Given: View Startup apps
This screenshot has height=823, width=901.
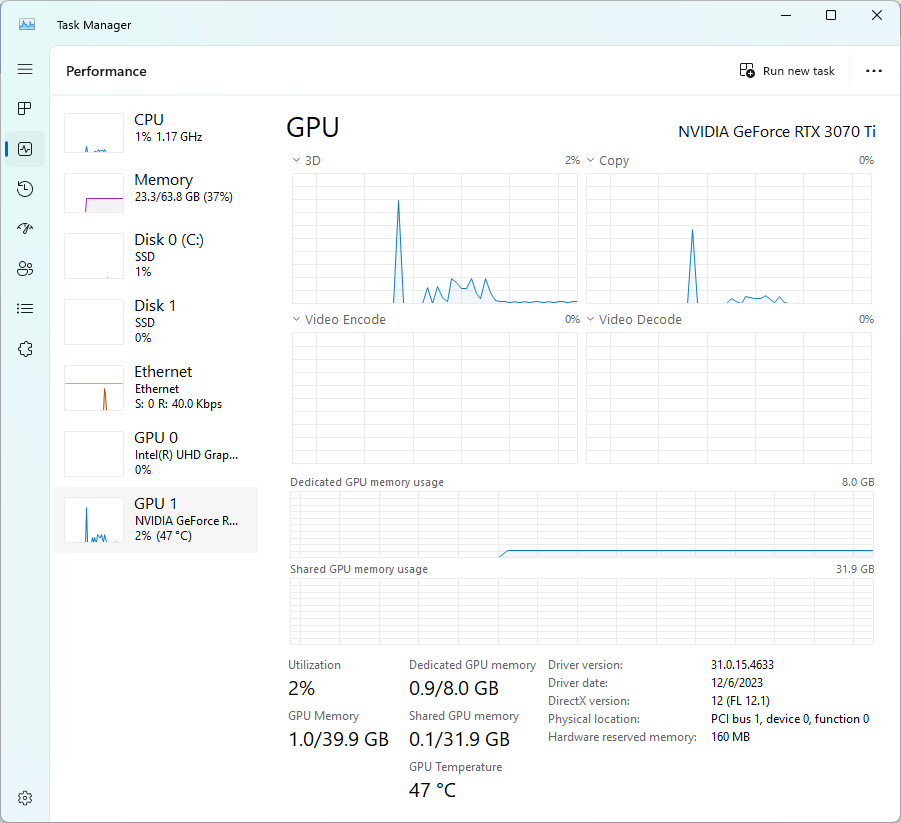Looking at the screenshot, I should point(25,228).
